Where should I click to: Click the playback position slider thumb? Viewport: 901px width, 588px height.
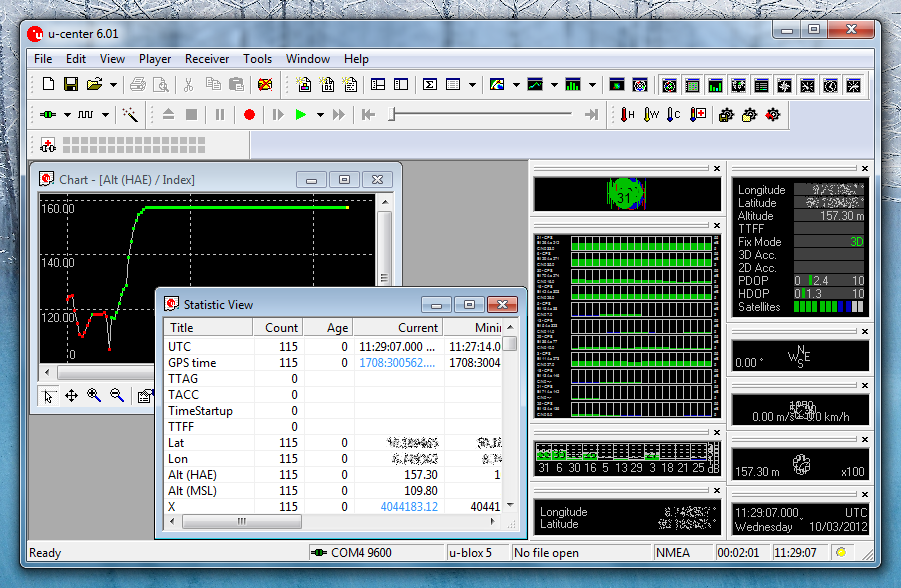(x=392, y=115)
